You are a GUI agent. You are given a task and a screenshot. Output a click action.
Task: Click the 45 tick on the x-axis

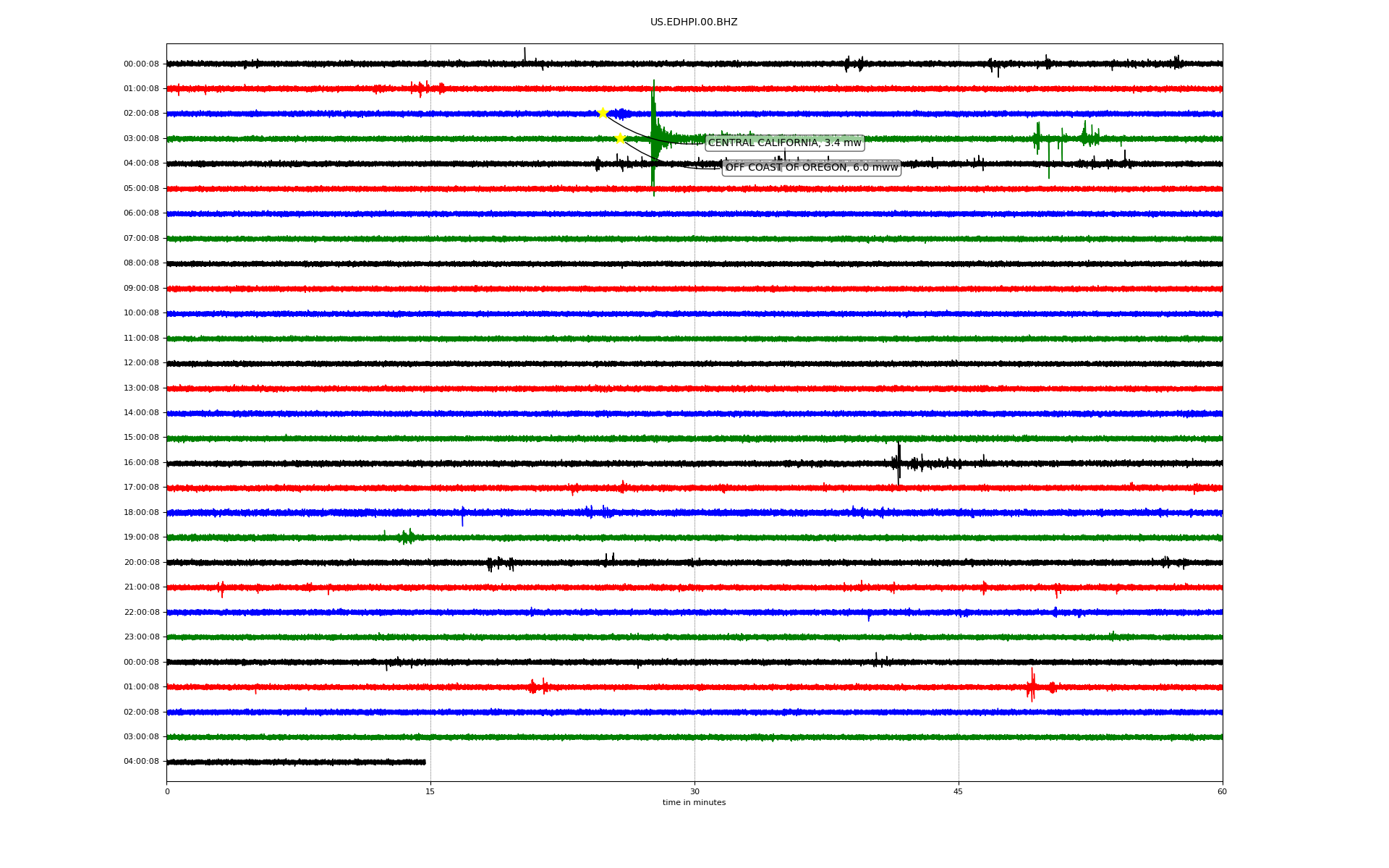click(x=958, y=791)
